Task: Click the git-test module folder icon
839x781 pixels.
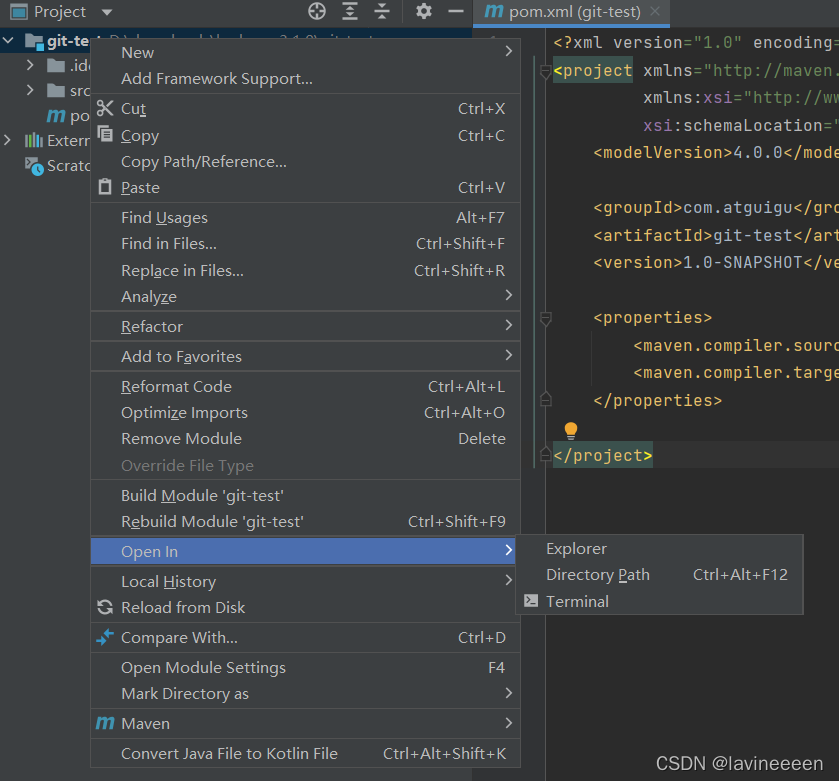Action: coord(34,41)
